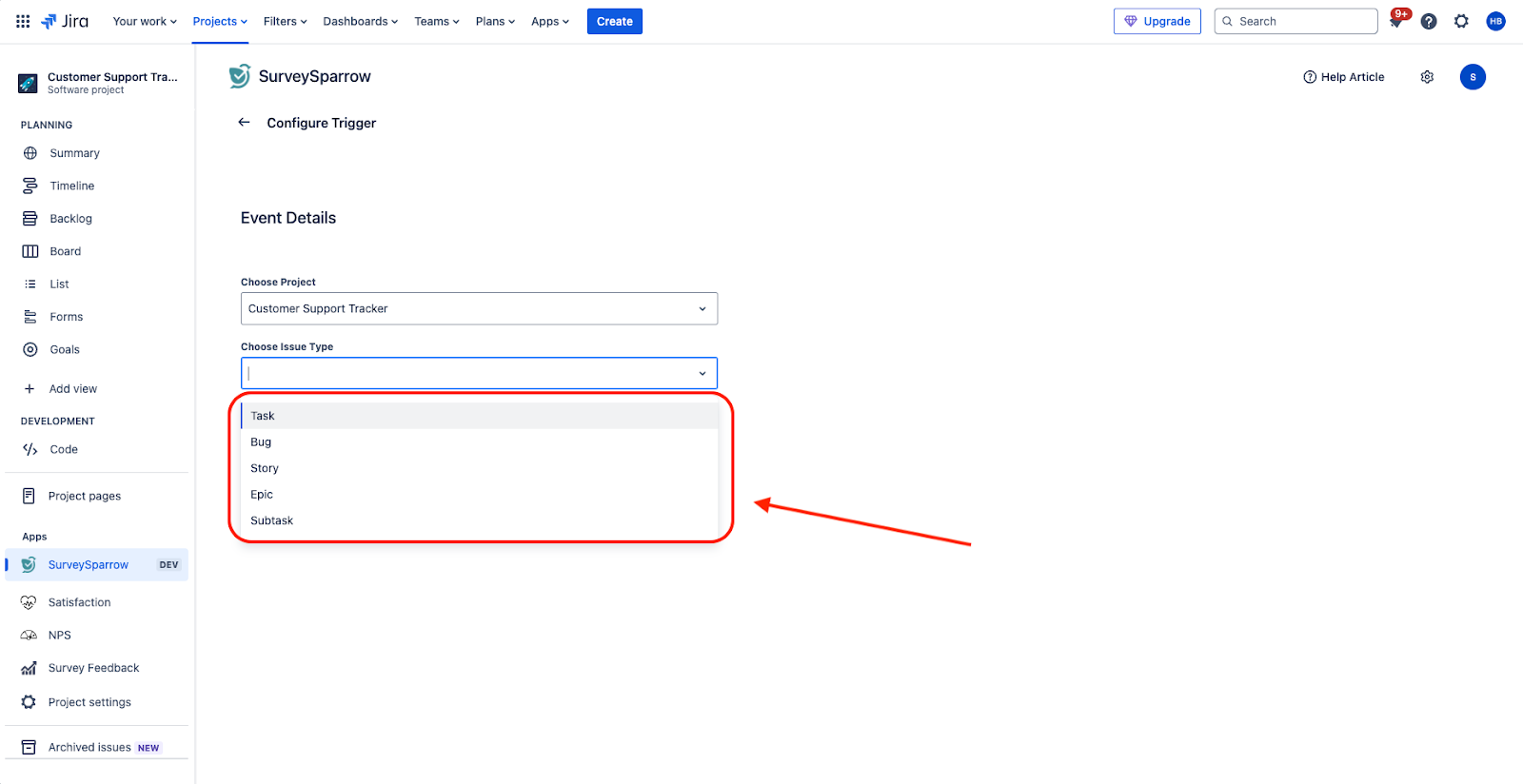Image resolution: width=1523 pixels, height=784 pixels.
Task: Click the notifications icon with 9+ badge
Action: coord(1396,21)
